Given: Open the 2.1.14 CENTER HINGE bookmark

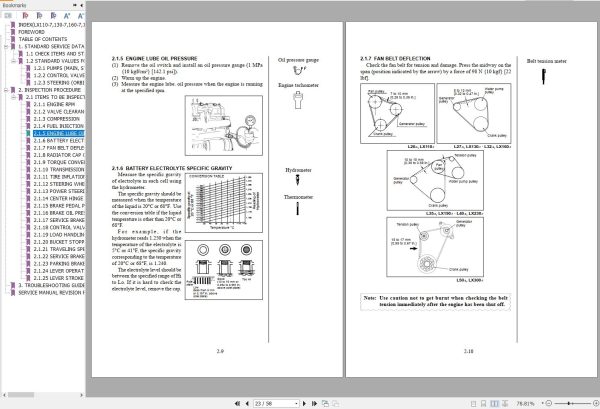Looking at the screenshot, I should pyautogui.click(x=59, y=199).
